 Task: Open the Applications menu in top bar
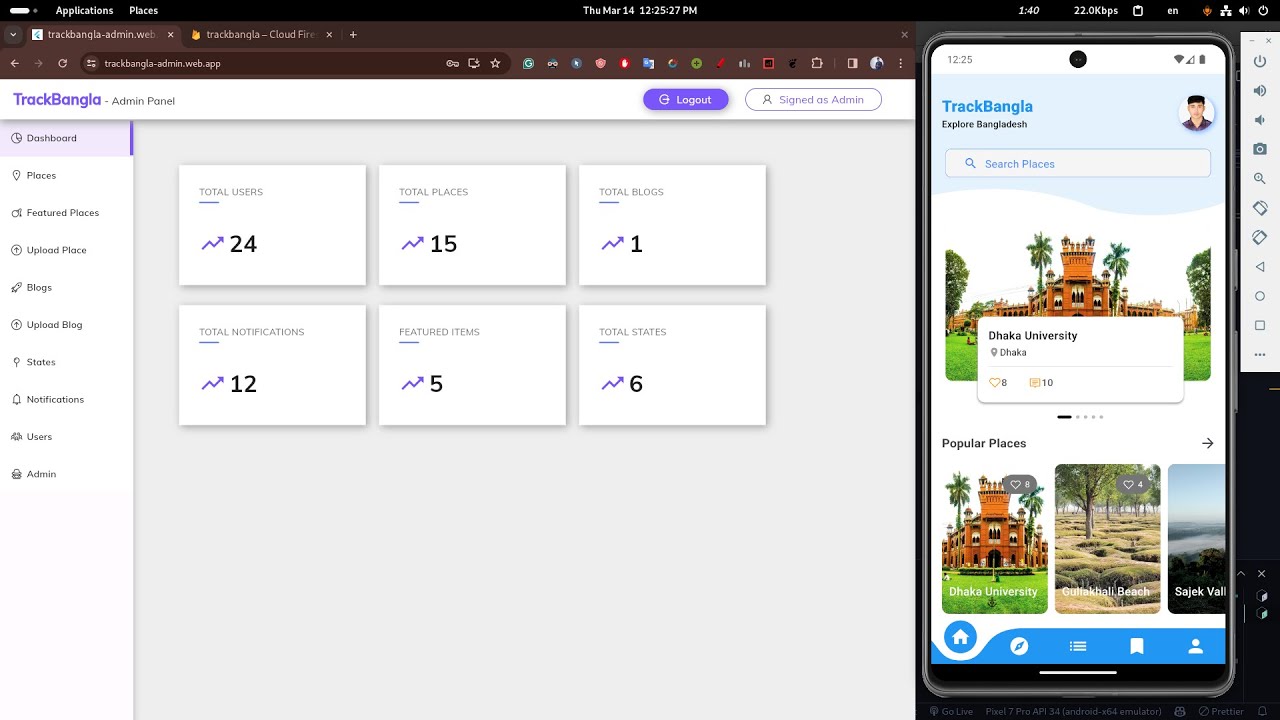point(84,10)
